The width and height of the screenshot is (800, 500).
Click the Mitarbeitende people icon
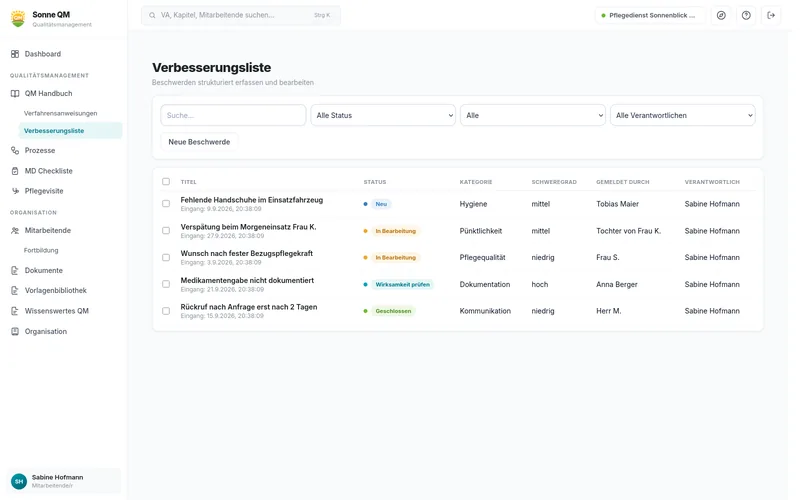pyautogui.click(x=15, y=231)
